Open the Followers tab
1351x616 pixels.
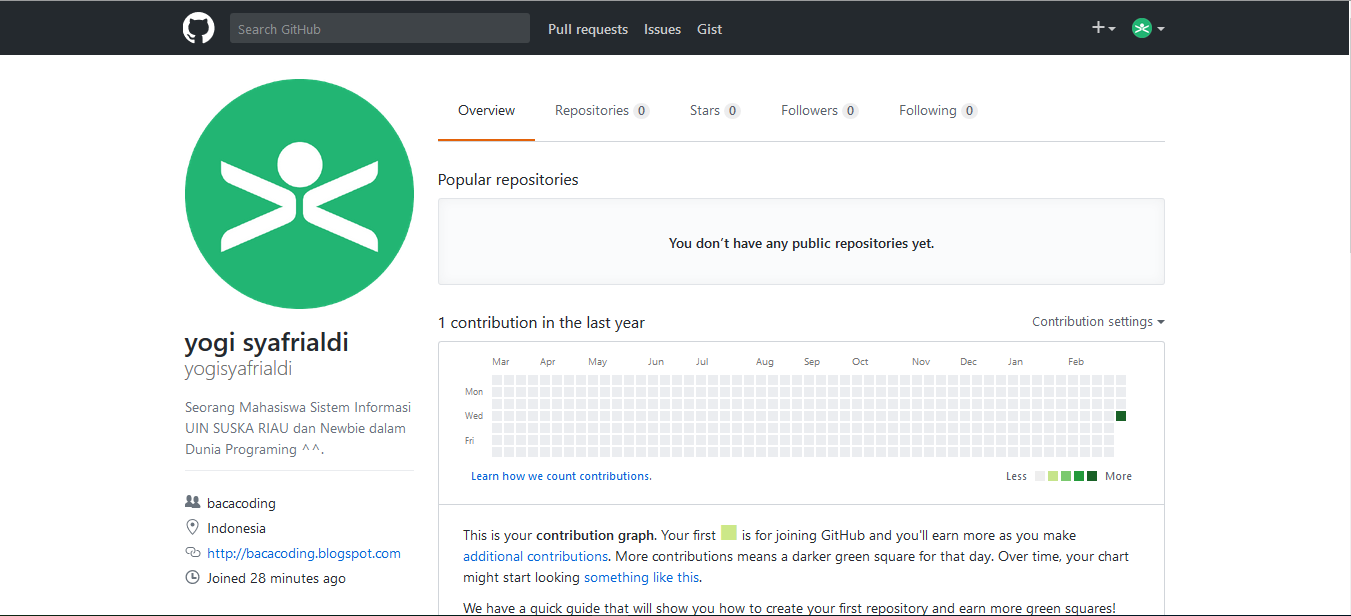[x=819, y=110]
